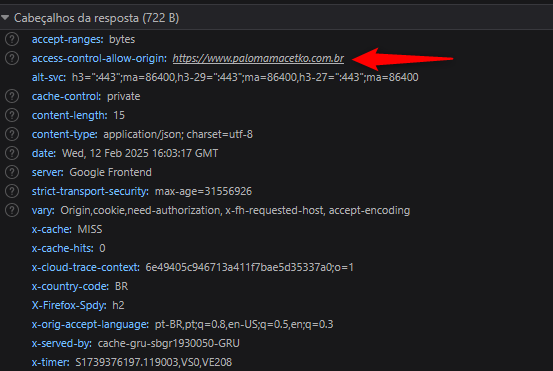This screenshot has width=553, height=371.
Task: Select the 'Google Frontend' value
Action: (110, 173)
